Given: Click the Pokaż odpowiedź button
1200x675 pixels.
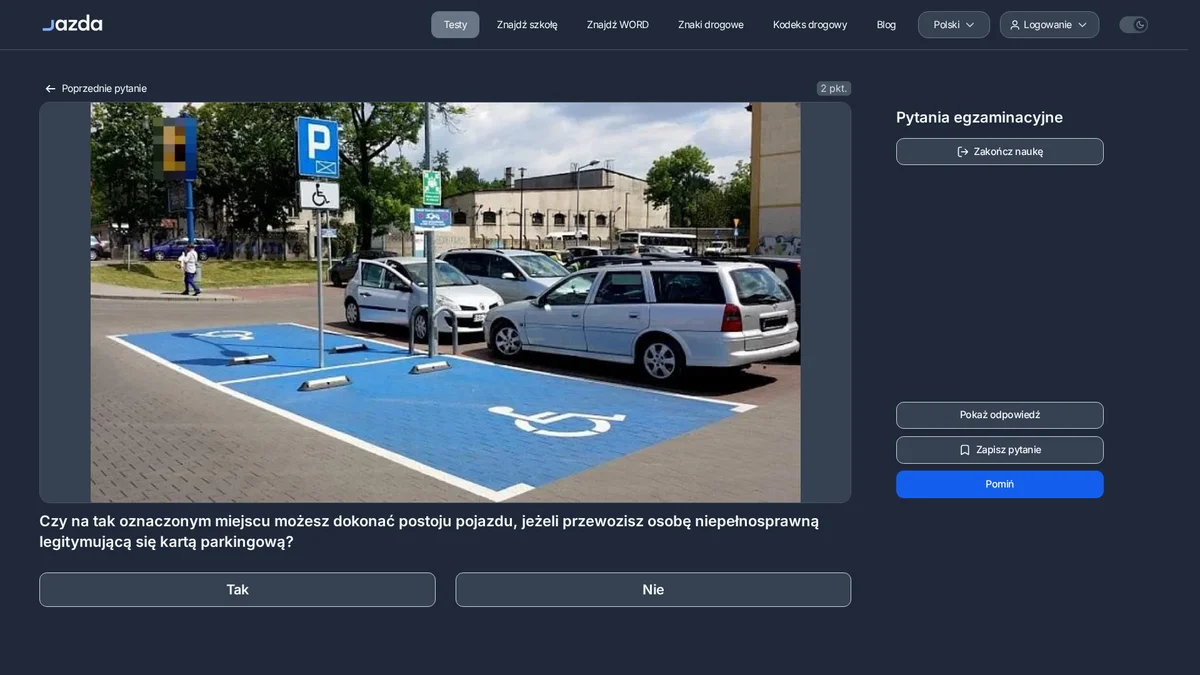Looking at the screenshot, I should tap(1000, 415).
